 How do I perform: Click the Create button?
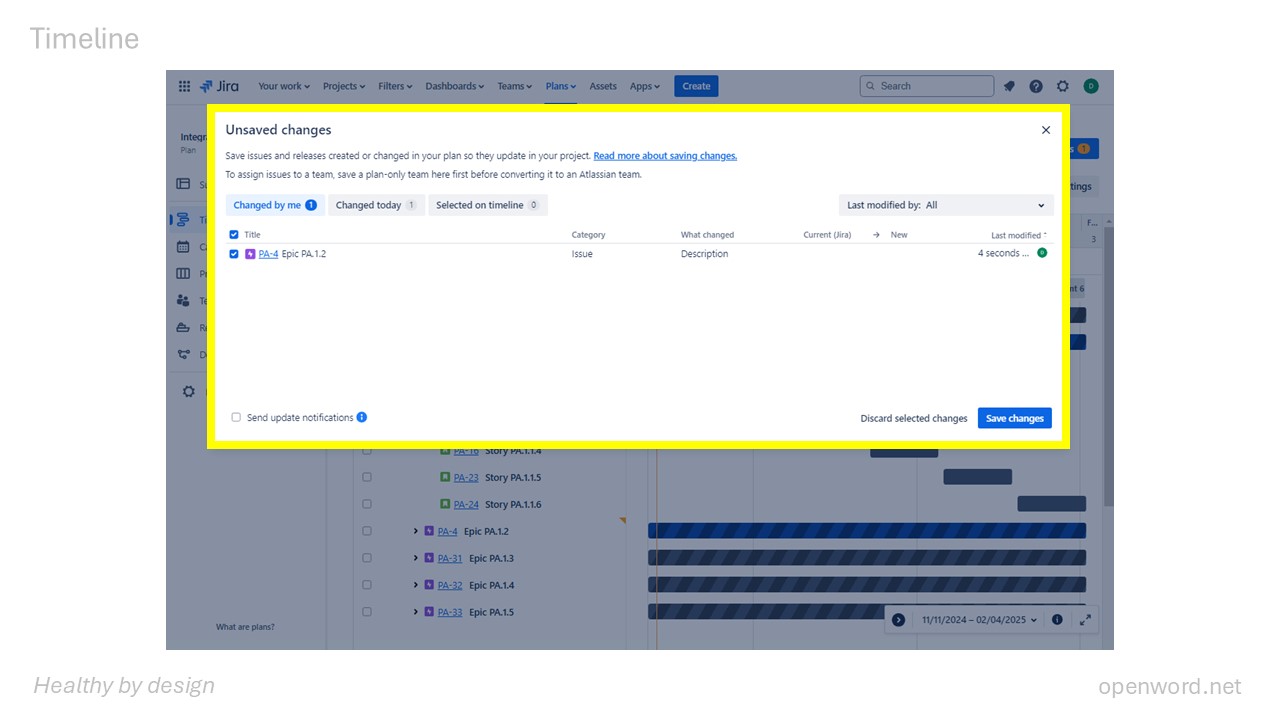pyautogui.click(x=696, y=86)
